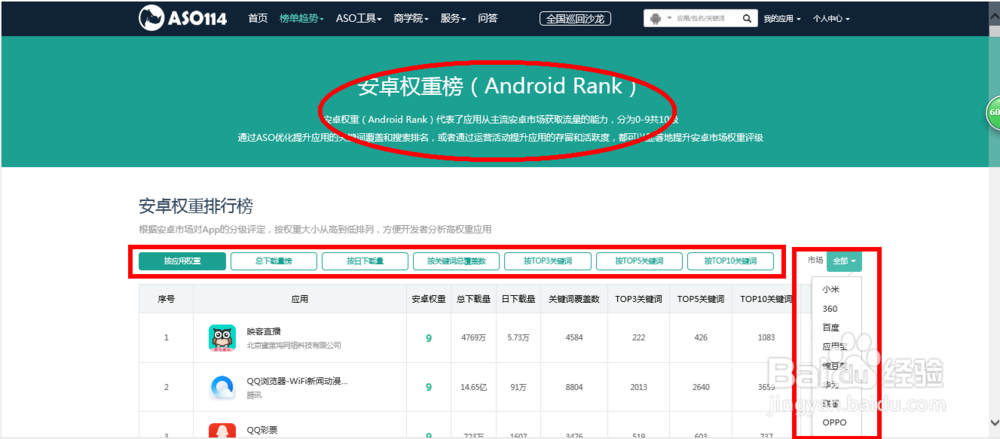Image resolution: width=1000 pixels, height=439 pixels.
Task: Open the ASO工具 menu
Action: [x=358, y=19]
